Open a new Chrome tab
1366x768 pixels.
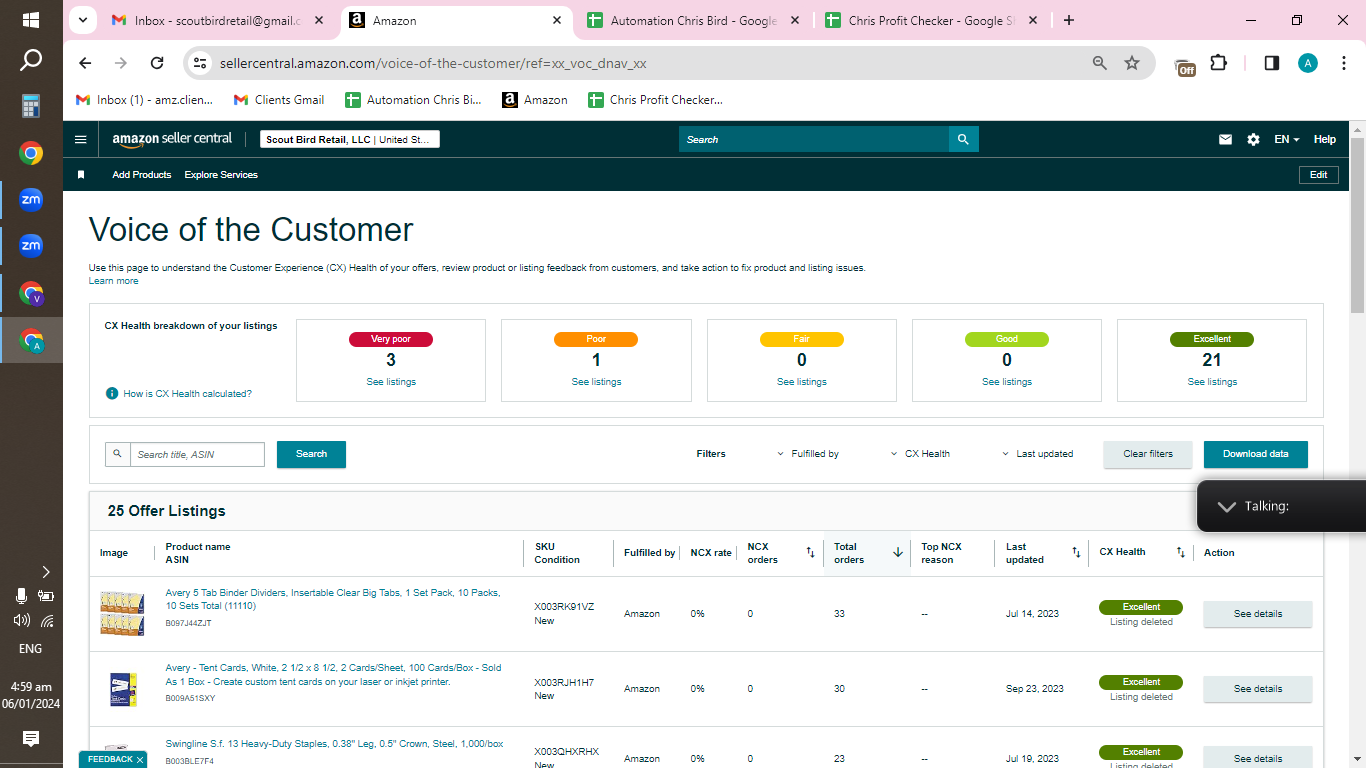pyautogui.click(x=1069, y=20)
